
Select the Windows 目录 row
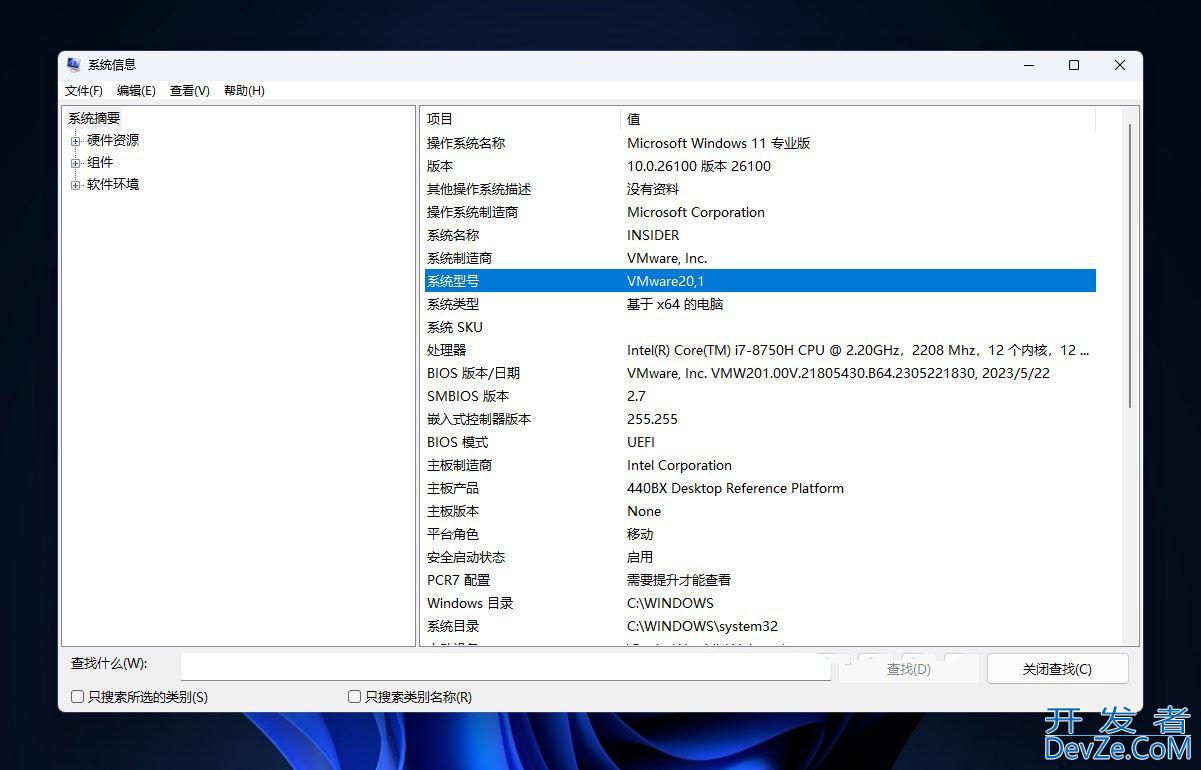pyautogui.click(x=759, y=603)
